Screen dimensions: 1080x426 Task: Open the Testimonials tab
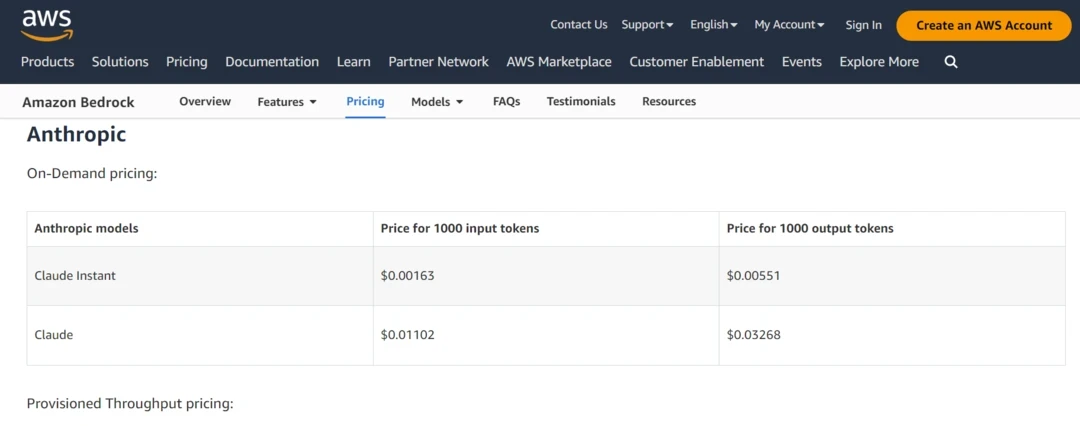[x=581, y=102]
